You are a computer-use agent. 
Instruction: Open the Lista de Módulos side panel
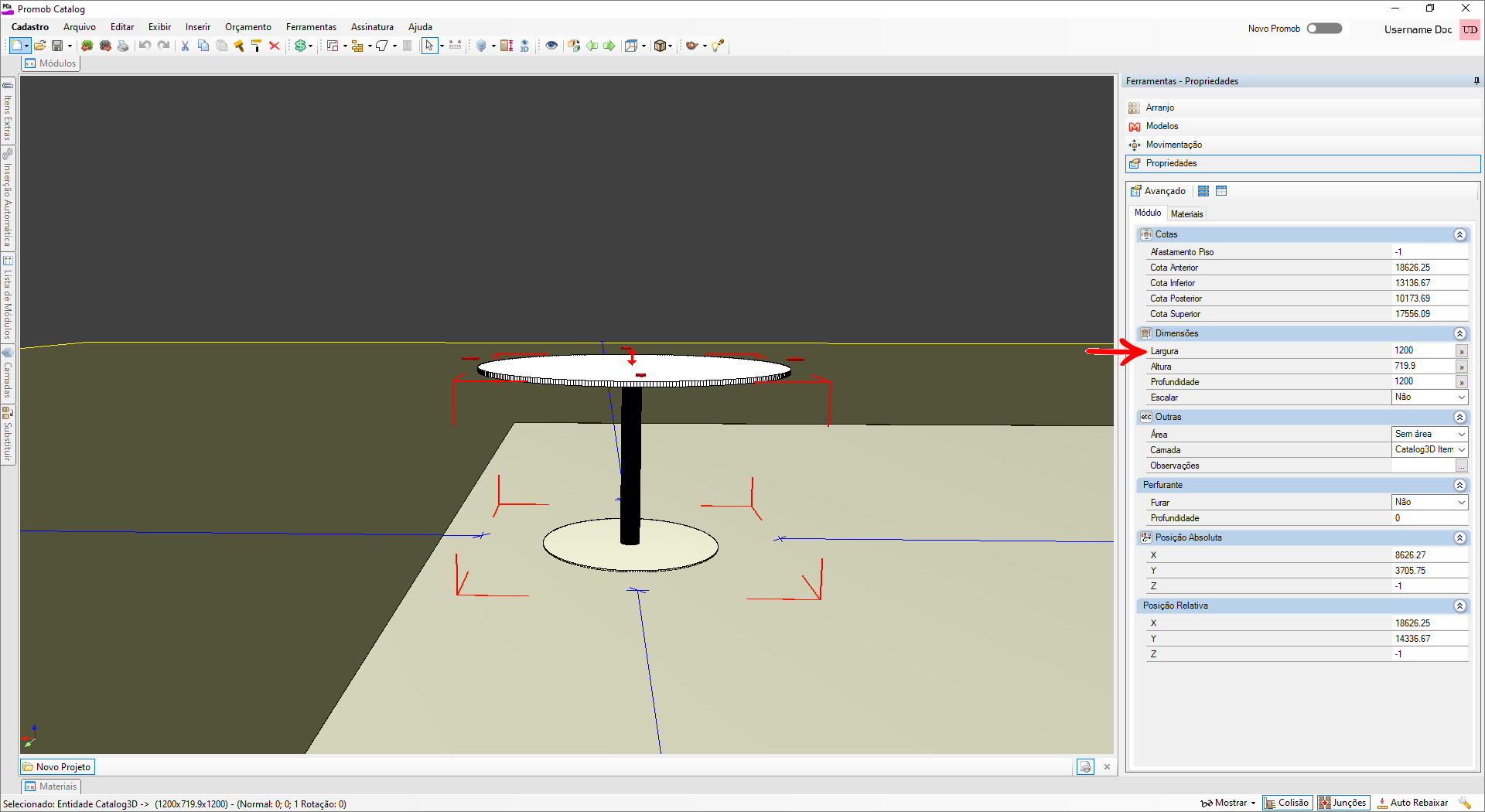click(x=8, y=298)
